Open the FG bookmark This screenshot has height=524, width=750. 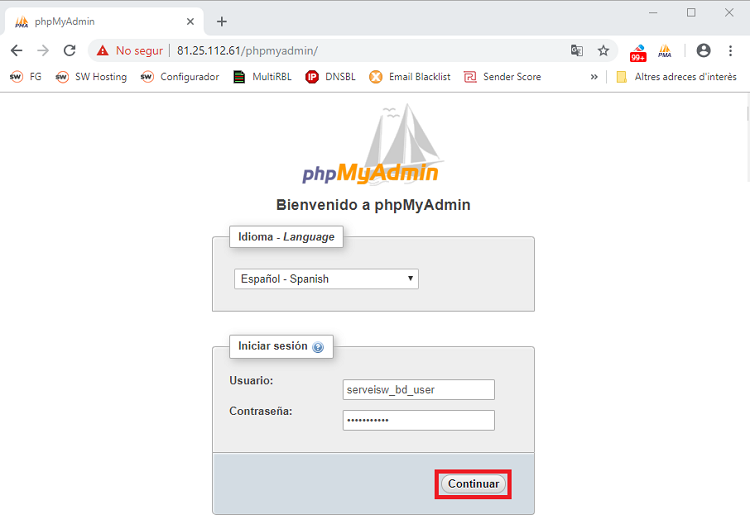(26, 76)
